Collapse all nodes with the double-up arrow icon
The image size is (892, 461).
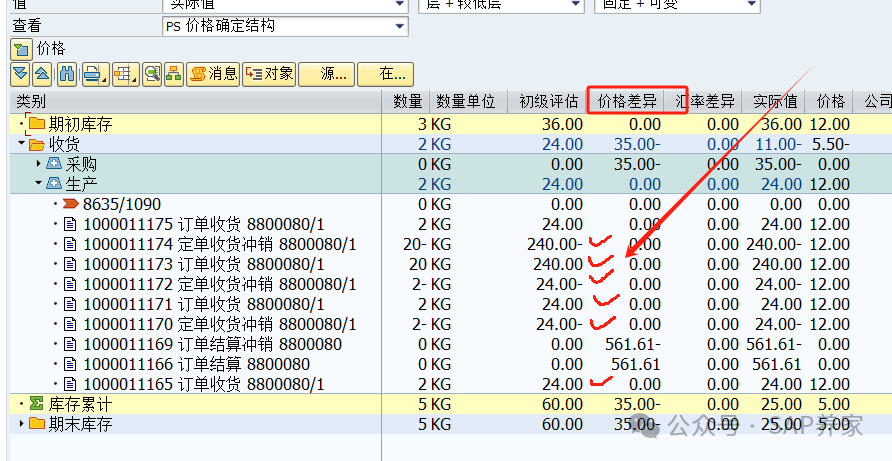42,74
